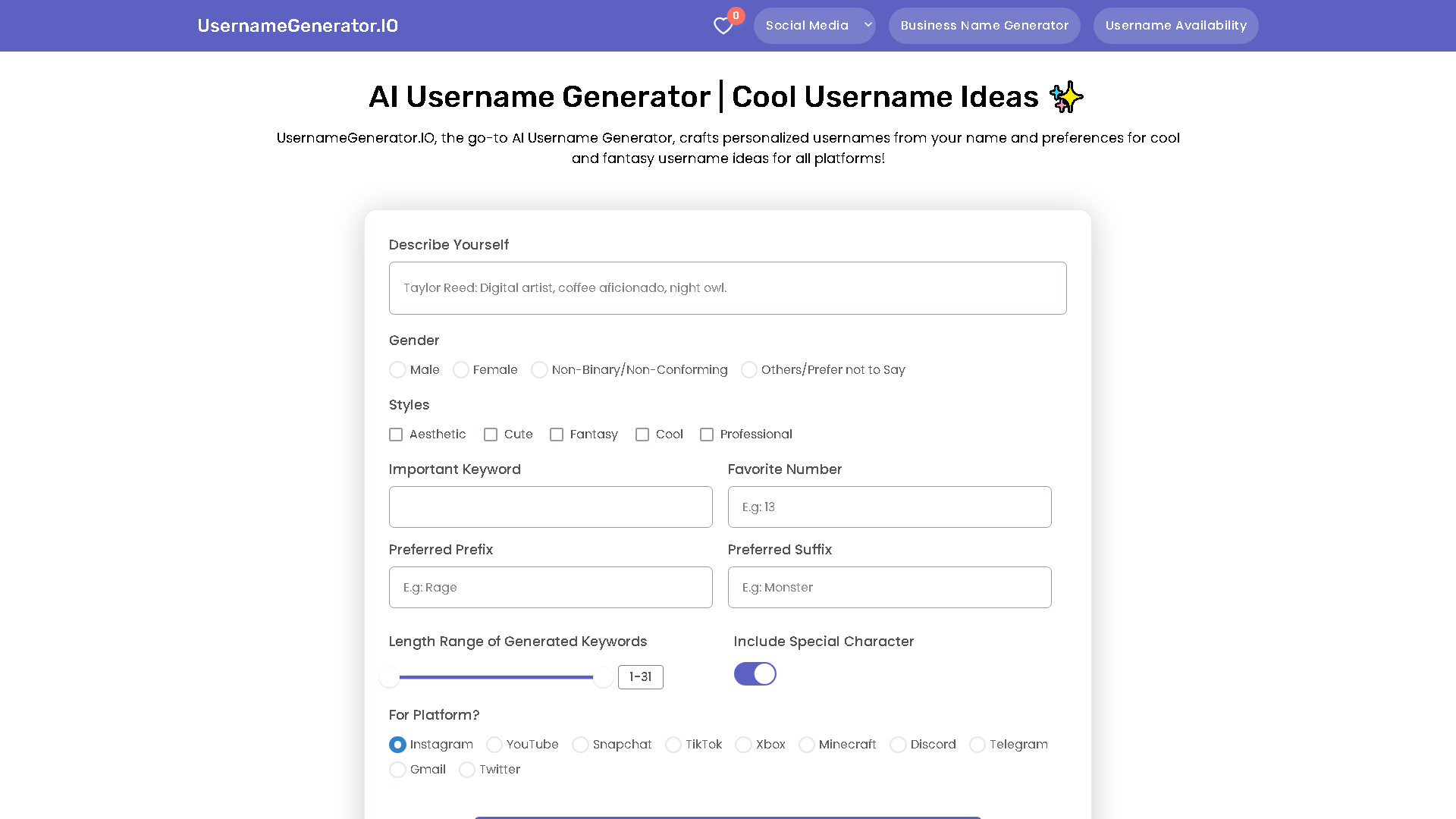Open the favorites heart icon
Viewport: 1456px width, 819px height.
[x=723, y=25]
